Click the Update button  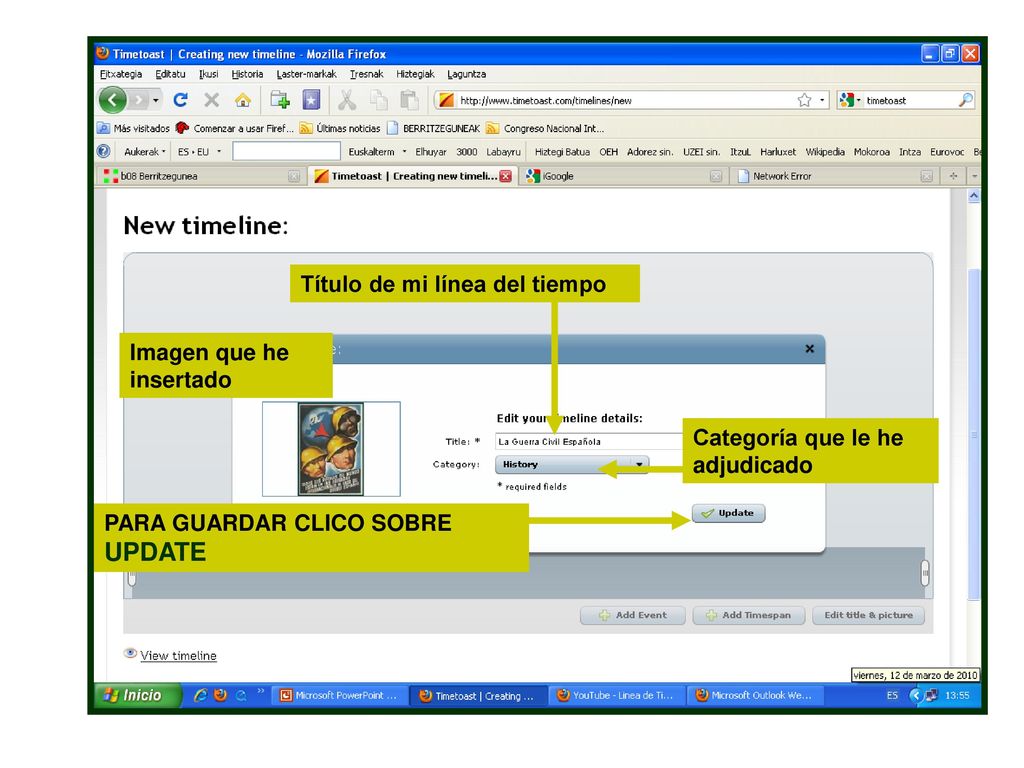pyautogui.click(x=728, y=513)
